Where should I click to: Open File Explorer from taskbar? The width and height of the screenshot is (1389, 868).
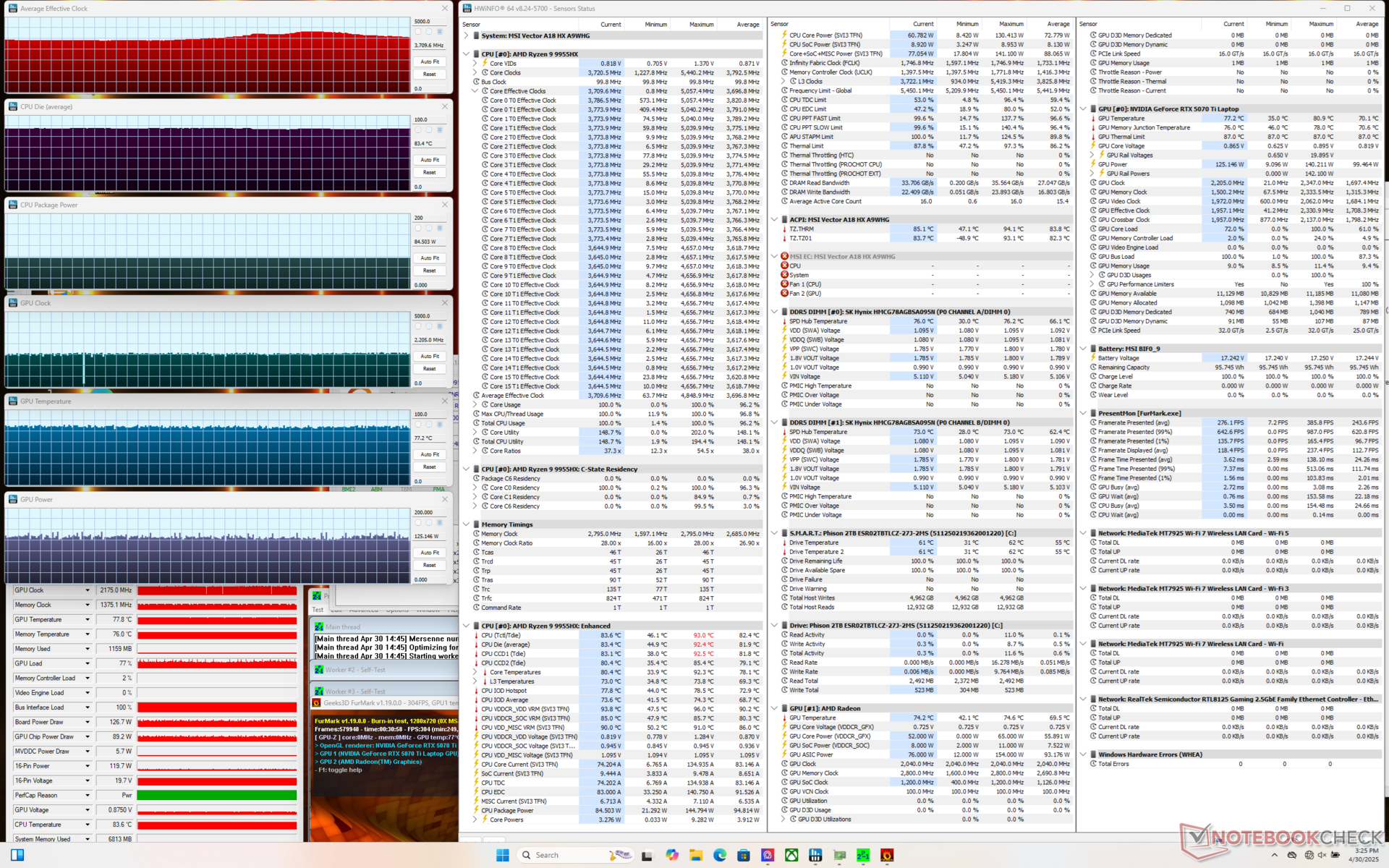pos(696,855)
